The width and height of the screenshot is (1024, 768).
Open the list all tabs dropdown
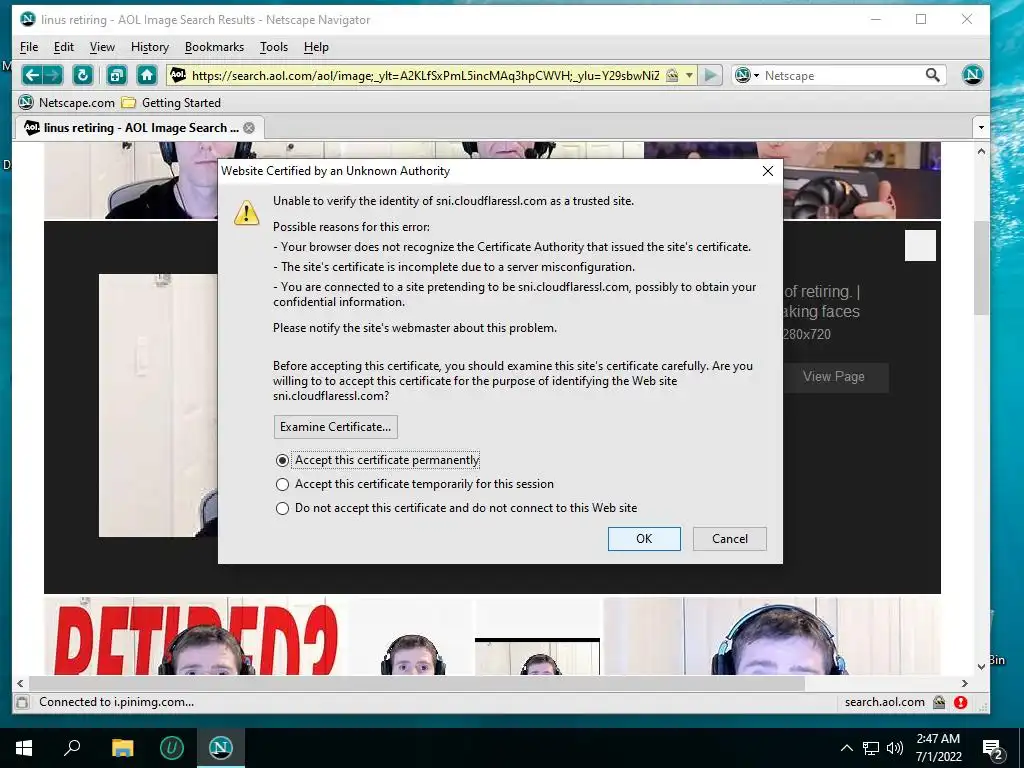pos(981,128)
